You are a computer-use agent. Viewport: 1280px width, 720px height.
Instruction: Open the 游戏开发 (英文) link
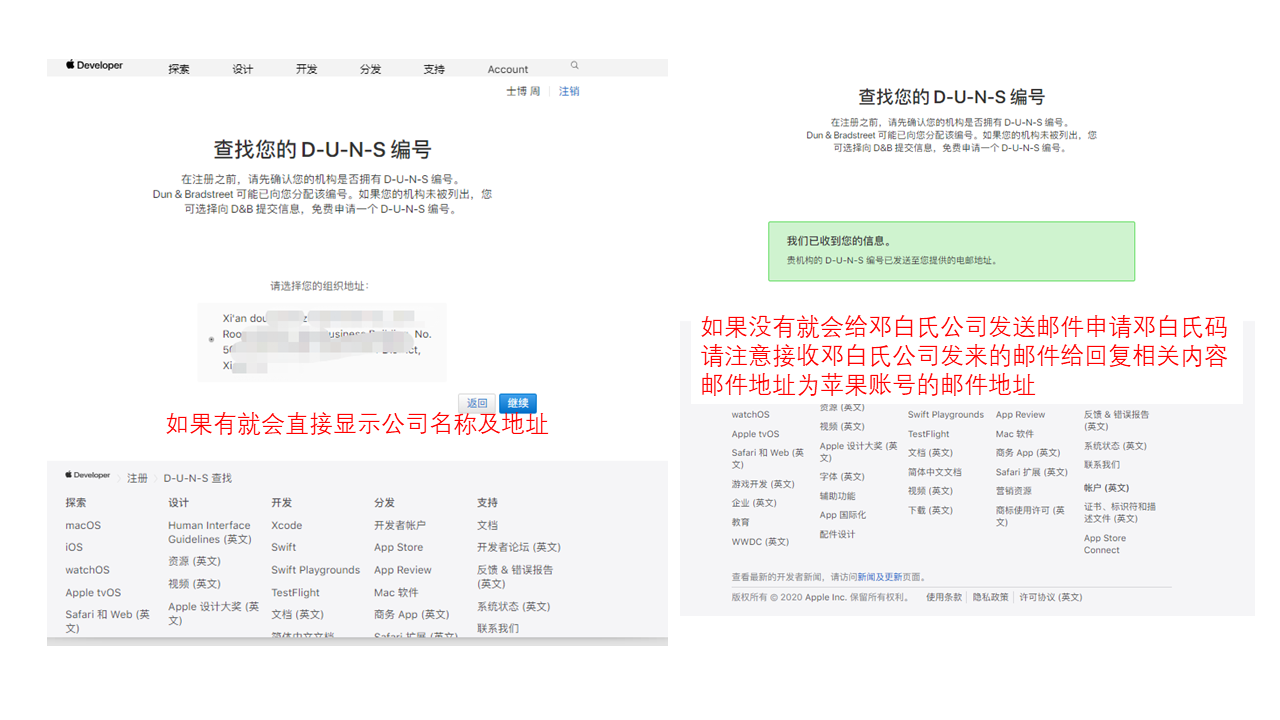coord(763,484)
